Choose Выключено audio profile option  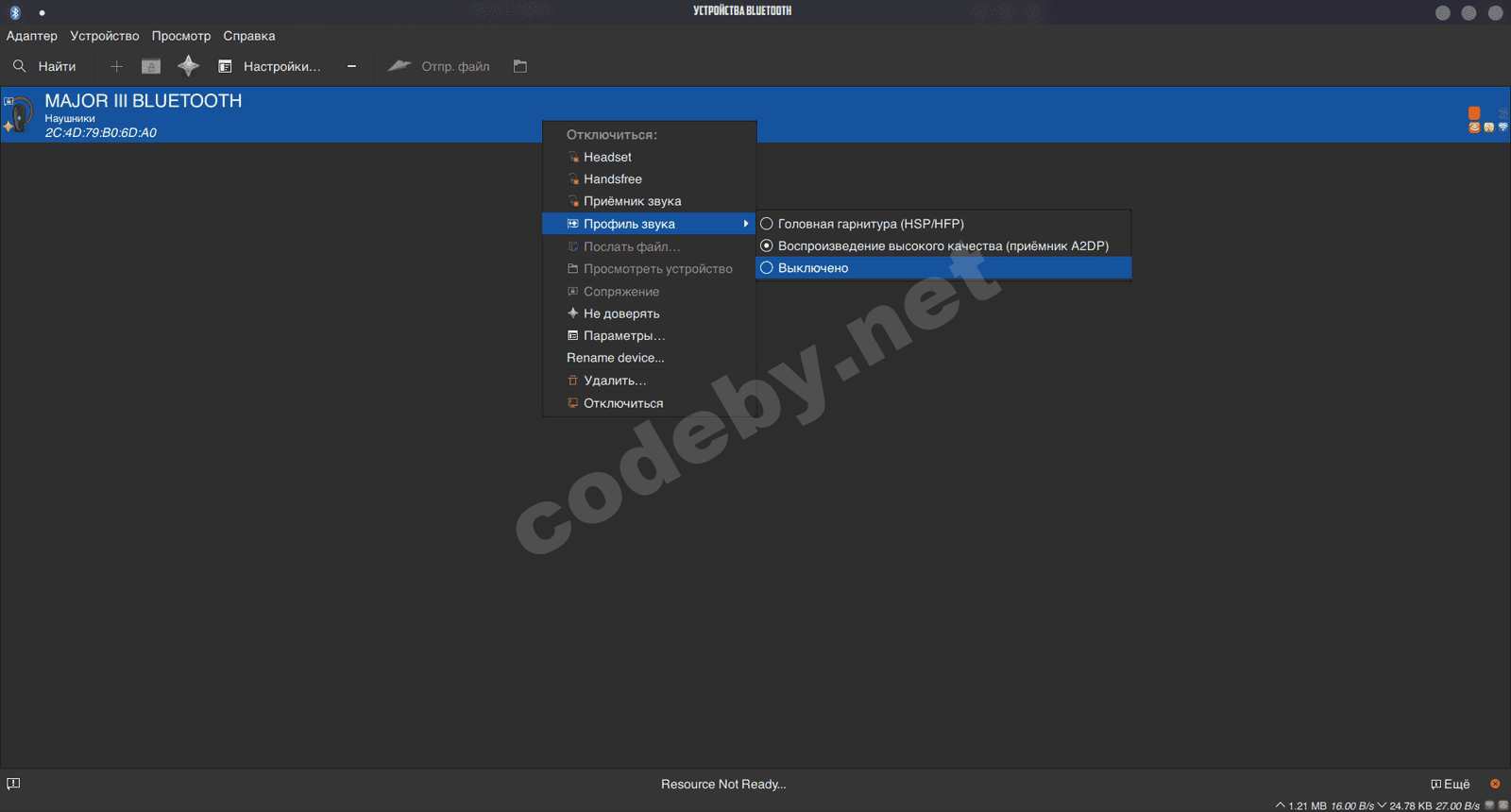(812, 268)
